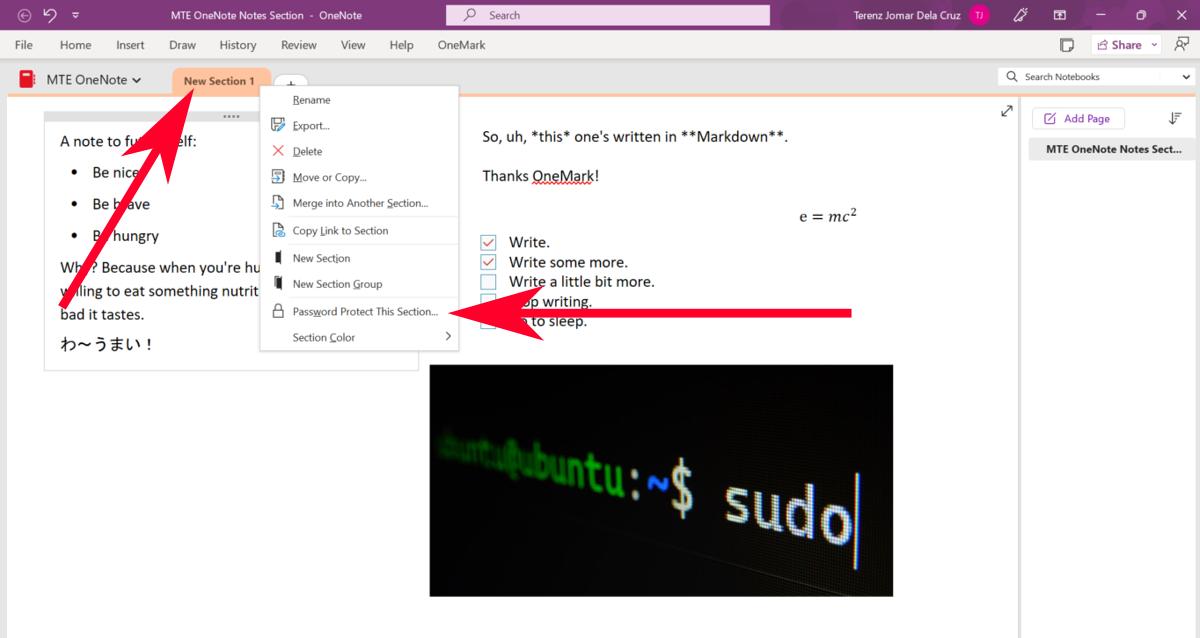Open the sort pages icon in the page pane
The width and height of the screenshot is (1200, 638).
pyautogui.click(x=1175, y=118)
